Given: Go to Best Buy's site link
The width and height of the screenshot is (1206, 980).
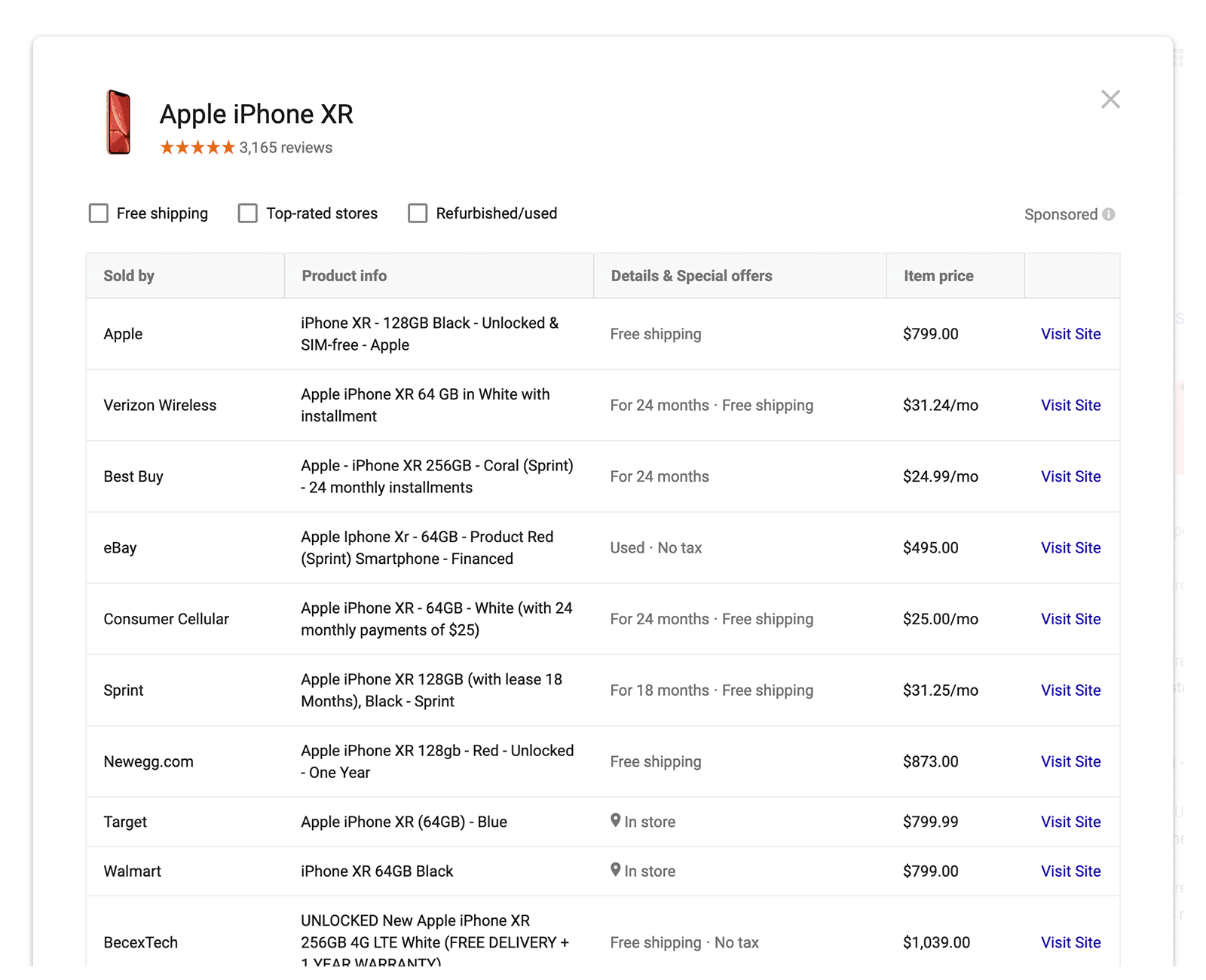Looking at the screenshot, I should point(1070,476).
